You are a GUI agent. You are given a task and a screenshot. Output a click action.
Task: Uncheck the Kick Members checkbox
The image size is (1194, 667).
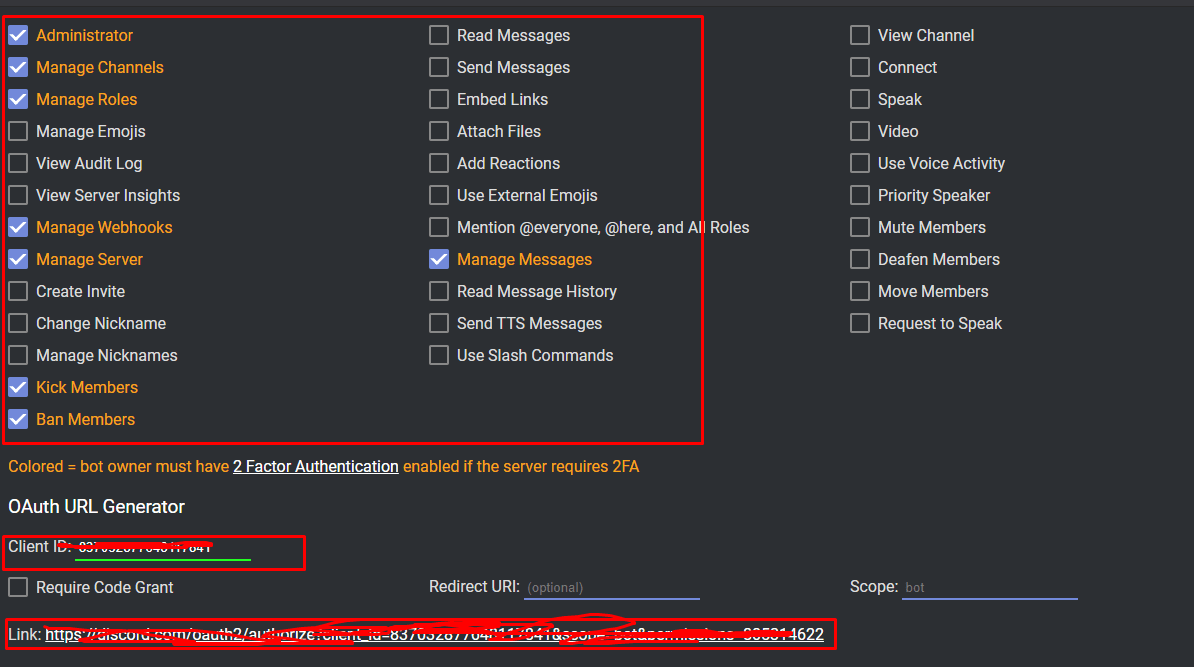tap(18, 387)
